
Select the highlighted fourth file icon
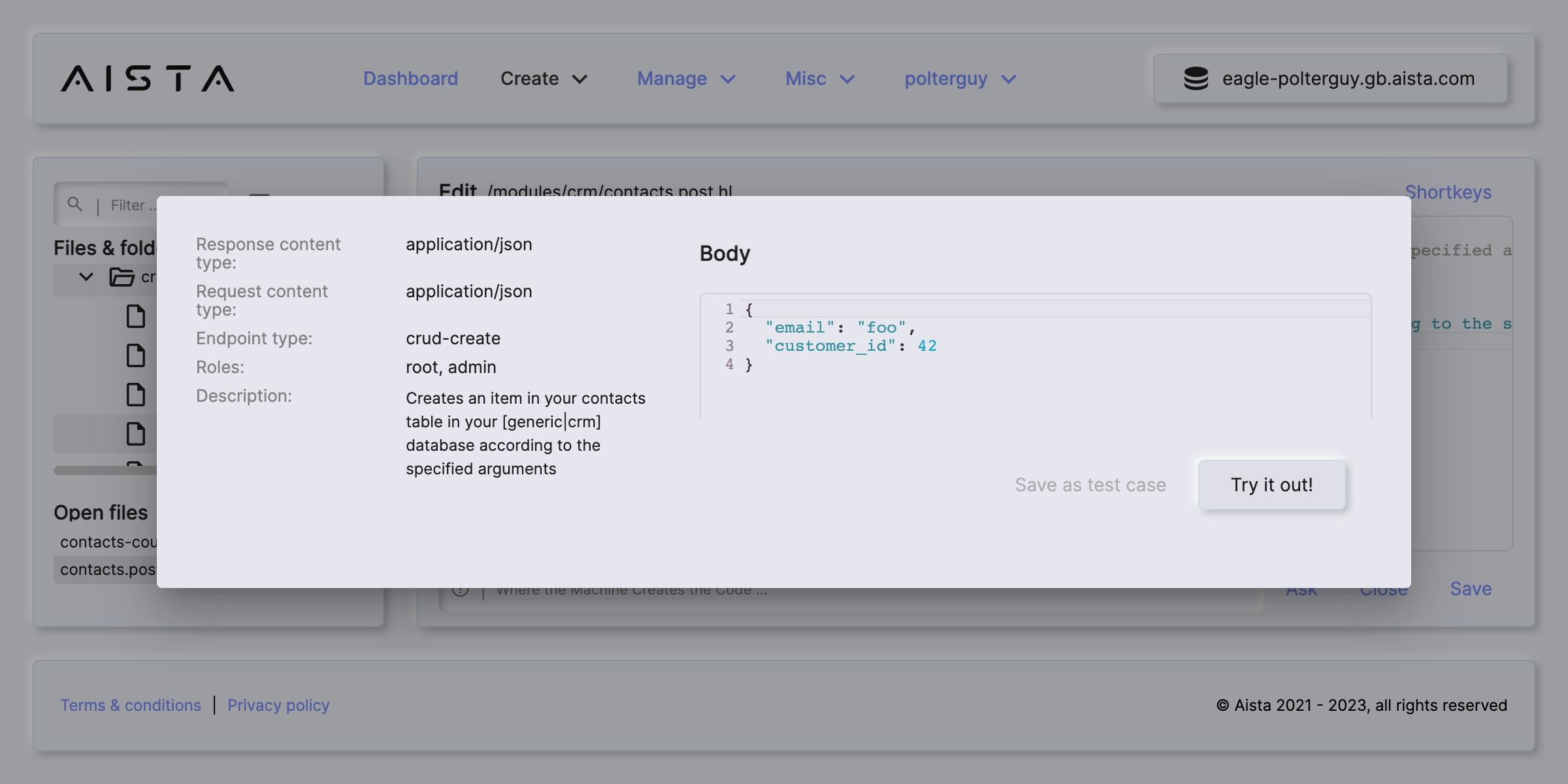[x=135, y=434]
